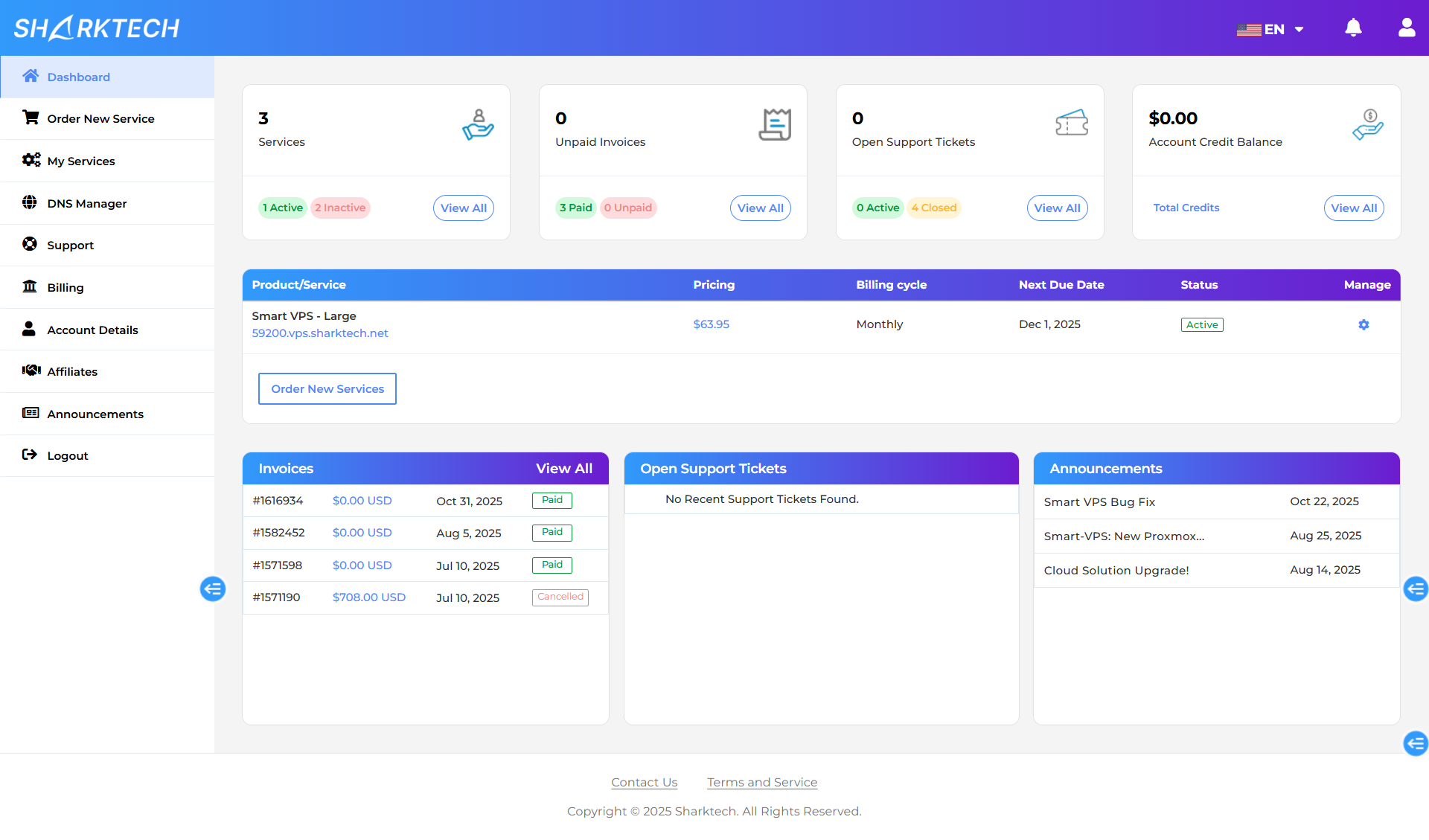
Task: Click the My Services gears icon
Action: click(x=31, y=160)
